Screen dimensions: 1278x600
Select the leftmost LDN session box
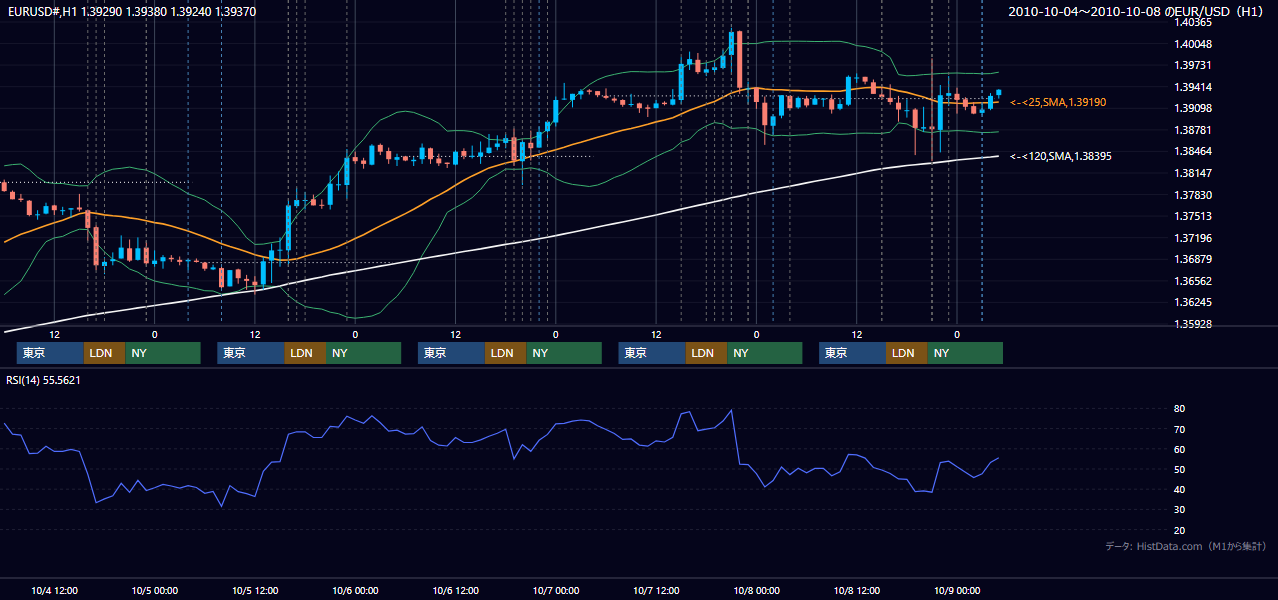(104, 353)
